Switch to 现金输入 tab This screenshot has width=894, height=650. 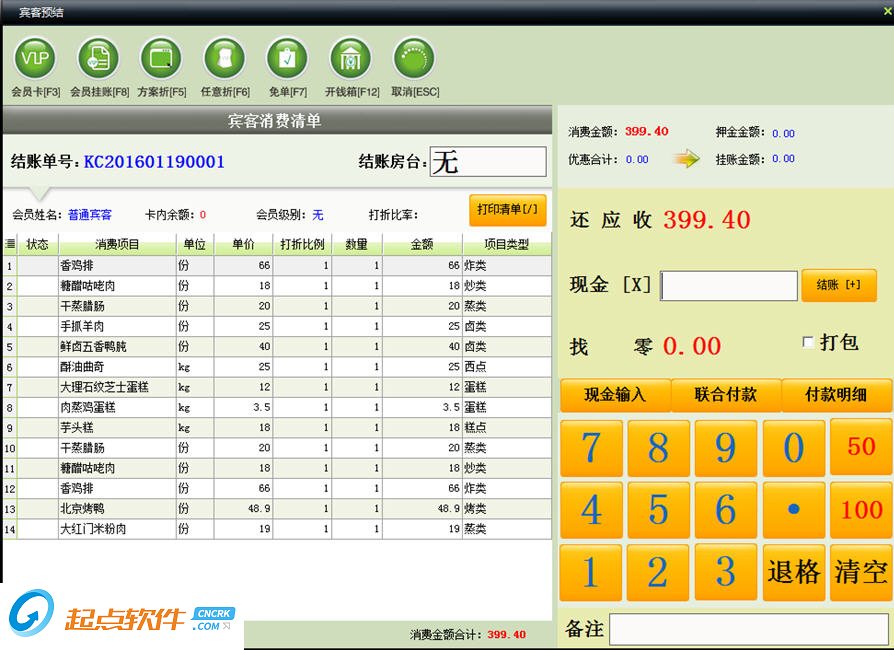pos(615,395)
